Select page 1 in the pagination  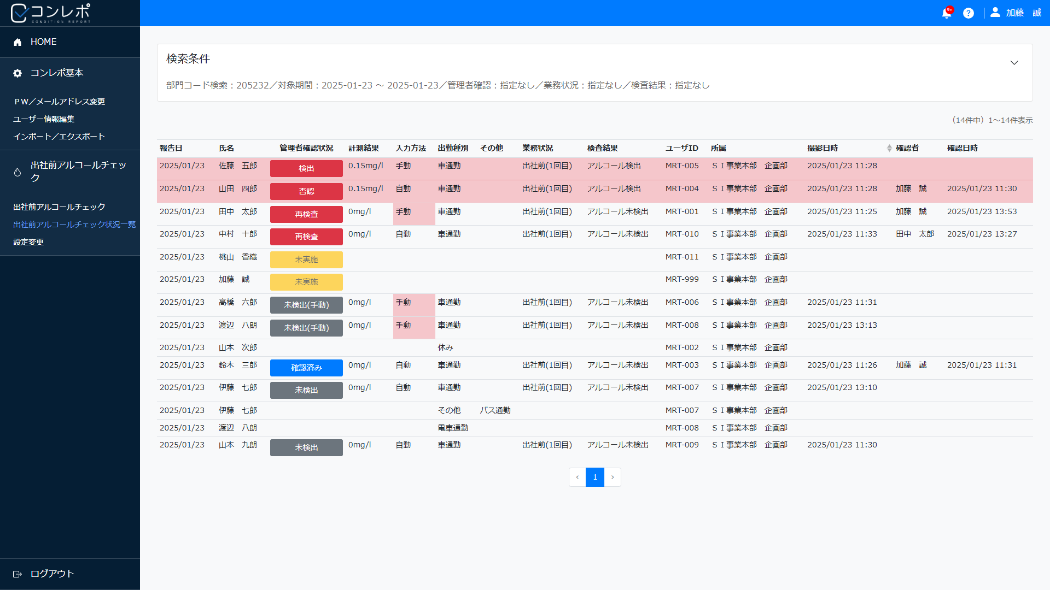pos(595,477)
